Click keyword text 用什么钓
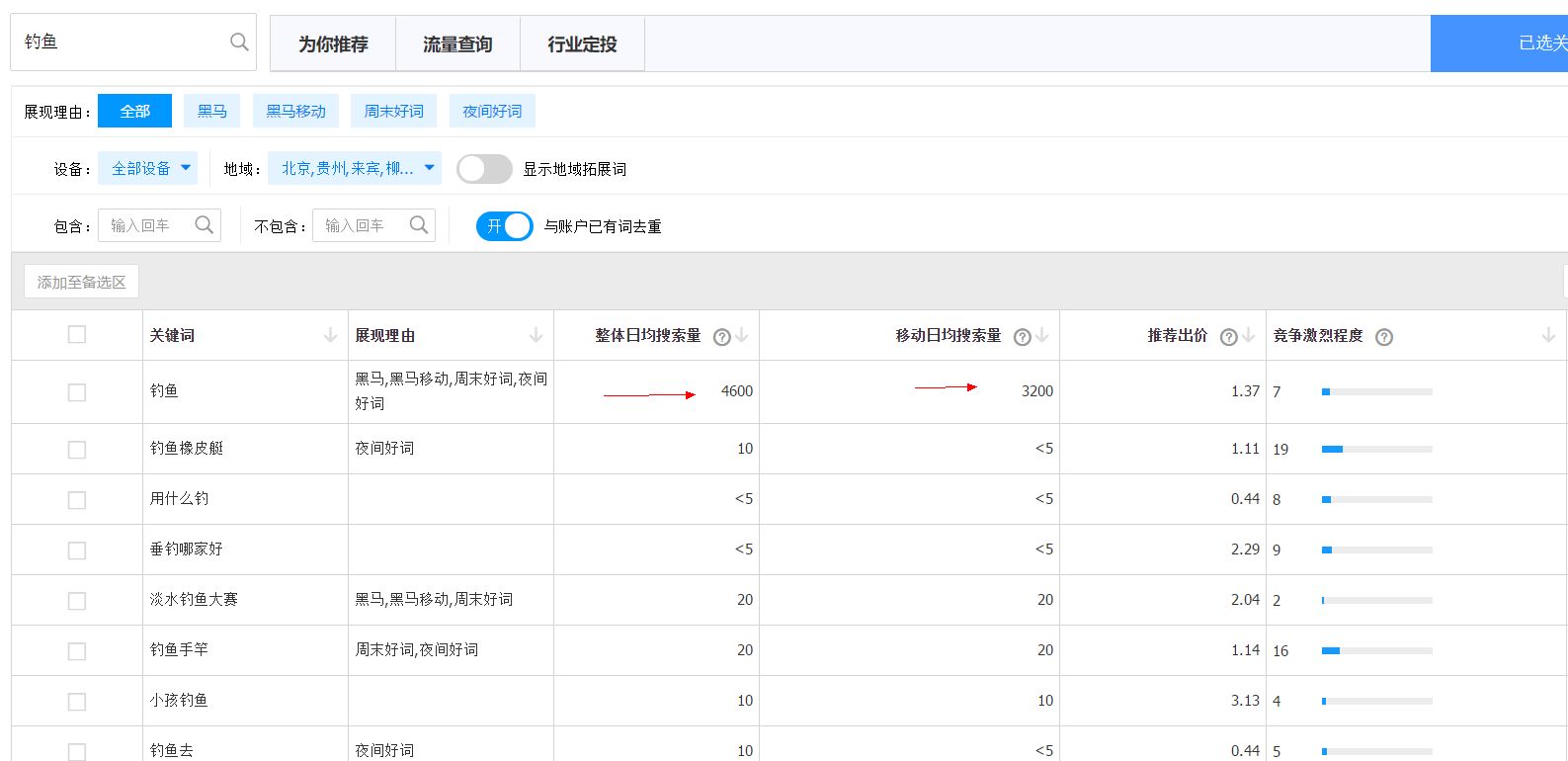1568x761 pixels. [179, 499]
